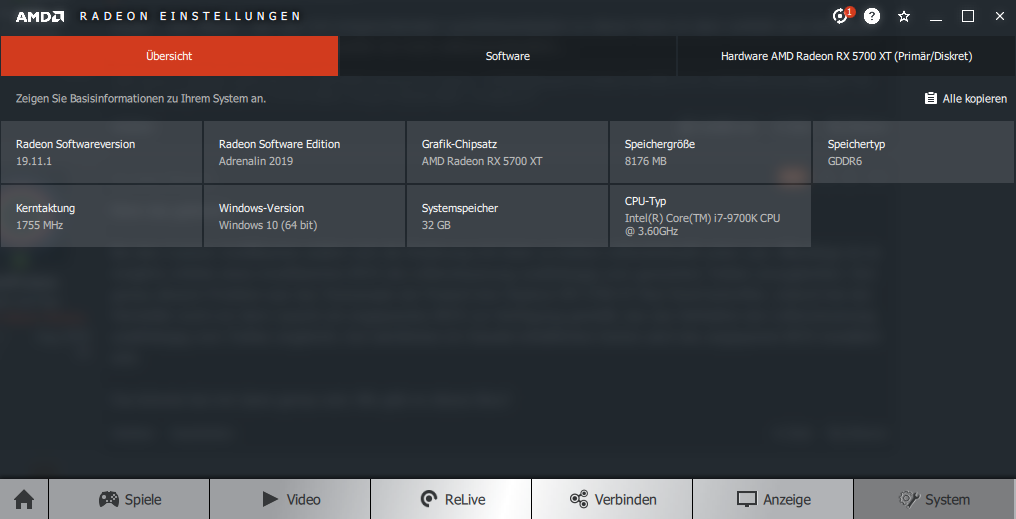1016x519 pixels.
Task: Select the Systemspeicher 32 GB tile
Action: (507, 216)
